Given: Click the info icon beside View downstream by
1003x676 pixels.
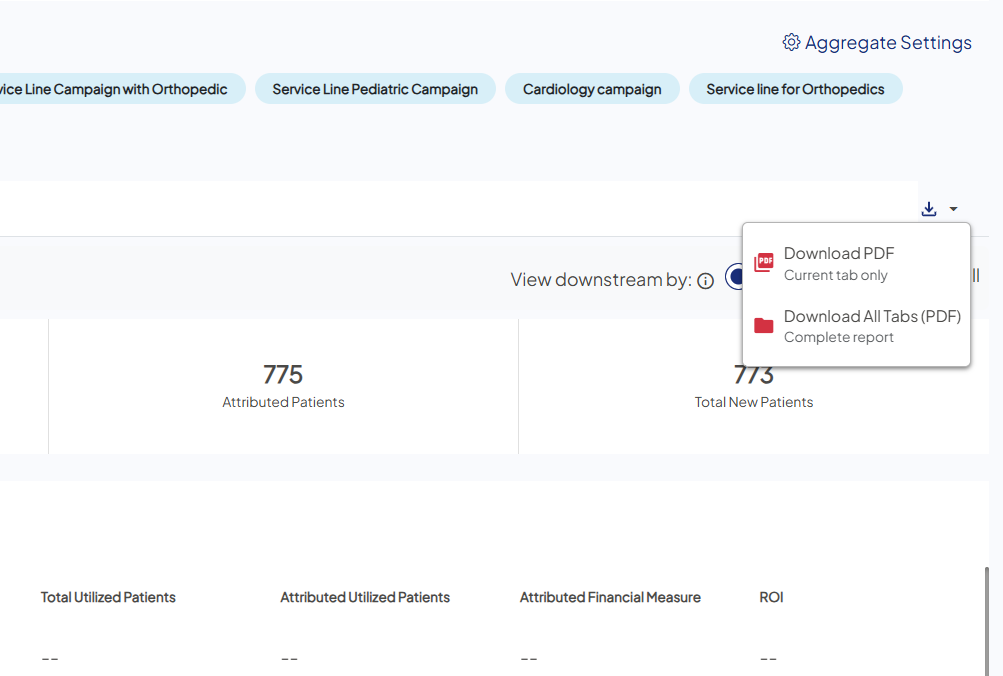Looking at the screenshot, I should click(x=706, y=280).
